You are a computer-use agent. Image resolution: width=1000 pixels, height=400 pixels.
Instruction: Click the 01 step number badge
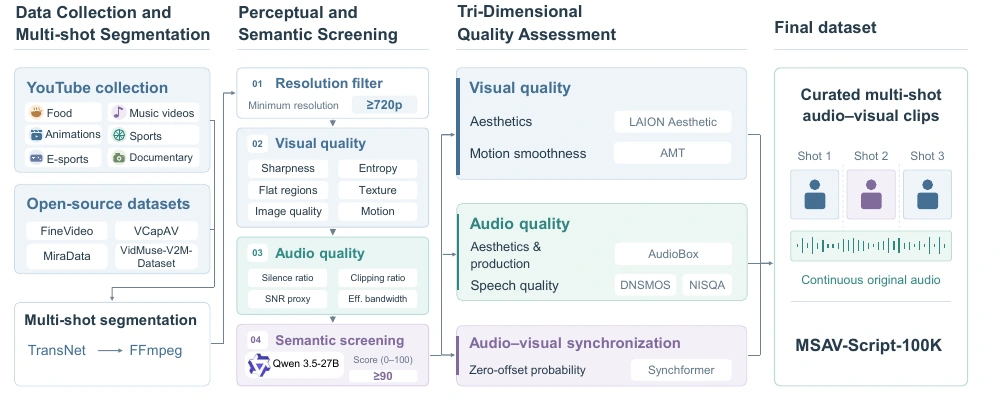coord(257,84)
